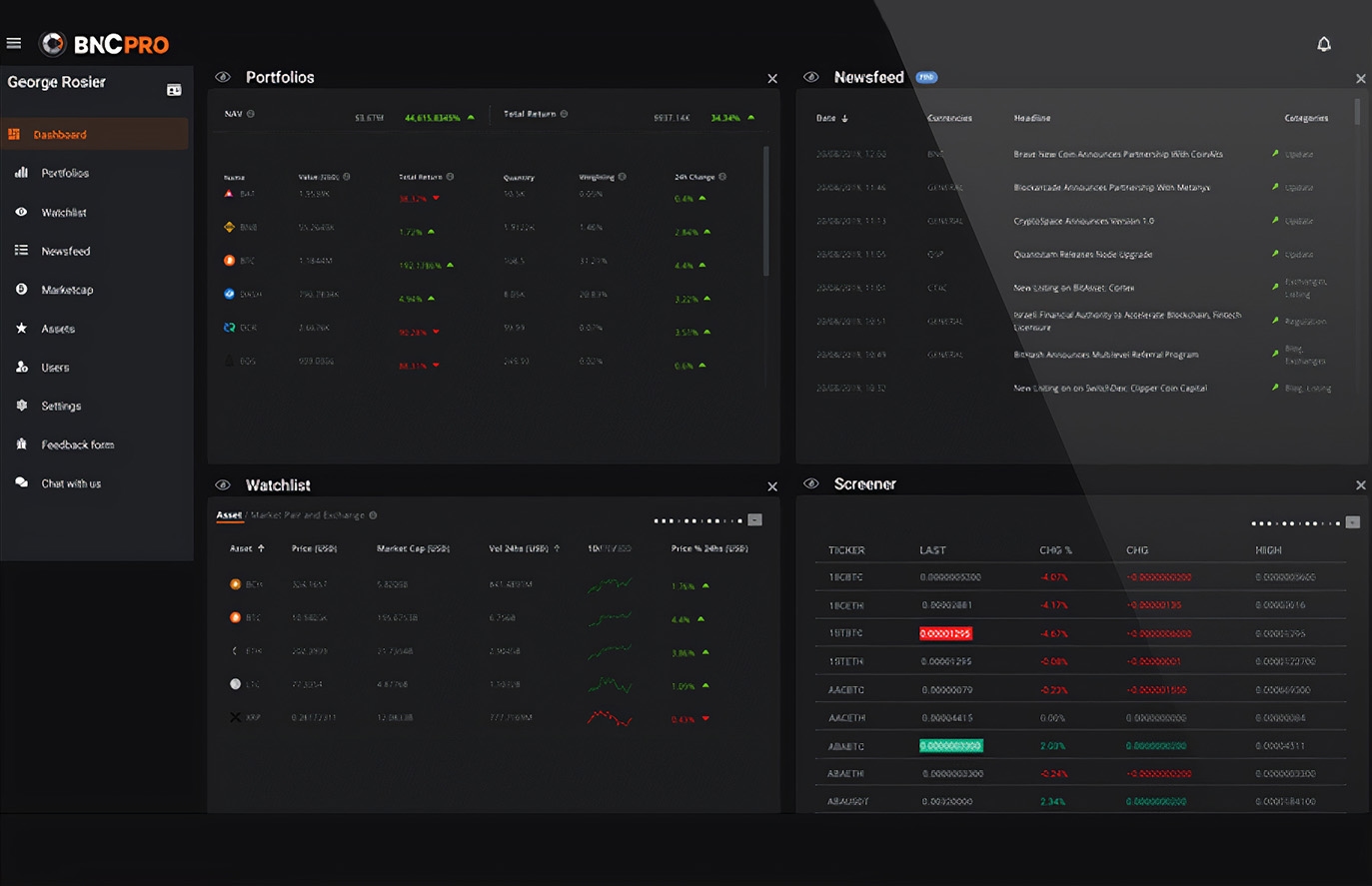Click the BTC sparkline chart in Watchlist
1372x886 pixels.
610,618
